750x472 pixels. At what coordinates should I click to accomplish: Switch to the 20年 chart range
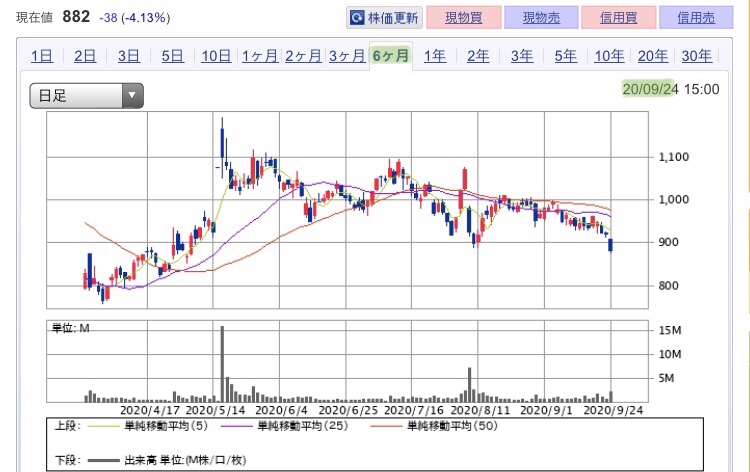(653, 56)
